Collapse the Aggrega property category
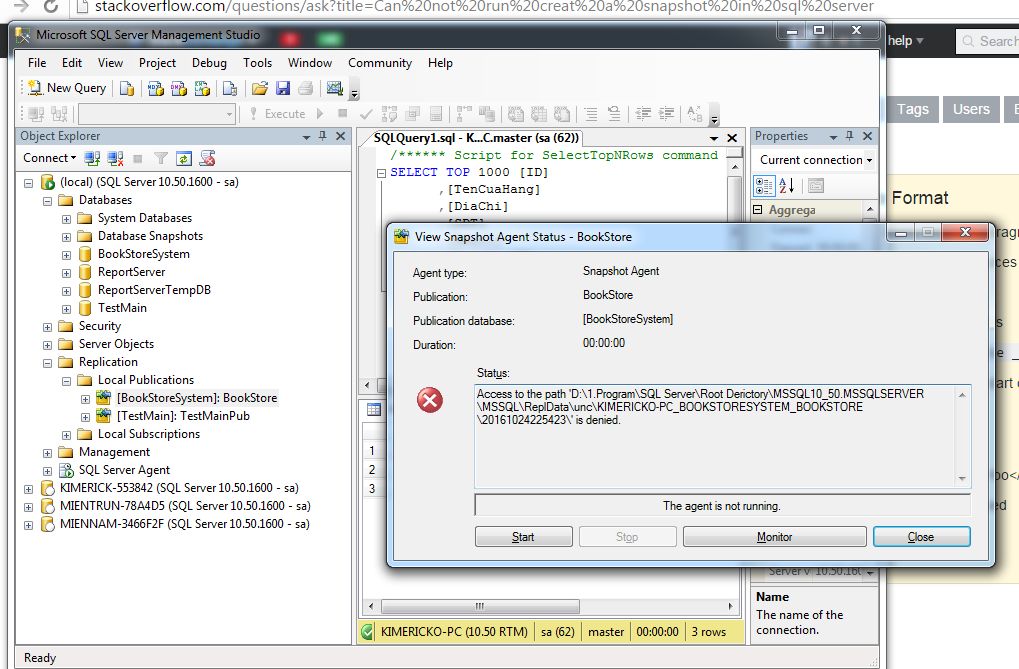1019x669 pixels. pyautogui.click(x=758, y=209)
